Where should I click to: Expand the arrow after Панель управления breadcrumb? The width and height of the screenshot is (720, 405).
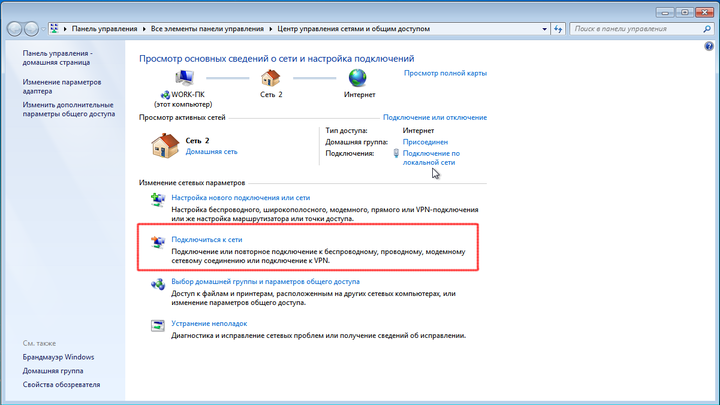coord(144,29)
